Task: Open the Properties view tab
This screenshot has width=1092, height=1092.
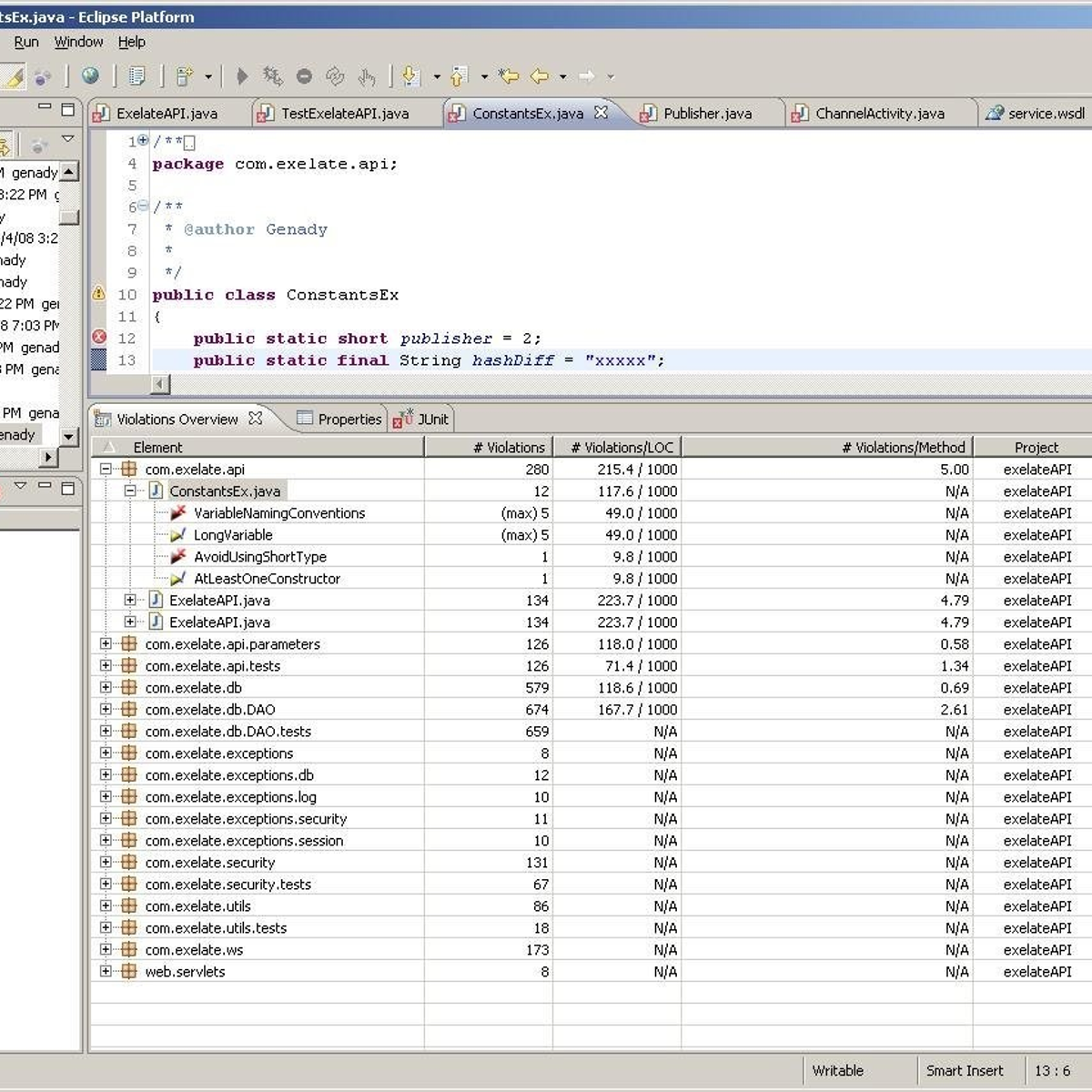Action: pos(349,420)
